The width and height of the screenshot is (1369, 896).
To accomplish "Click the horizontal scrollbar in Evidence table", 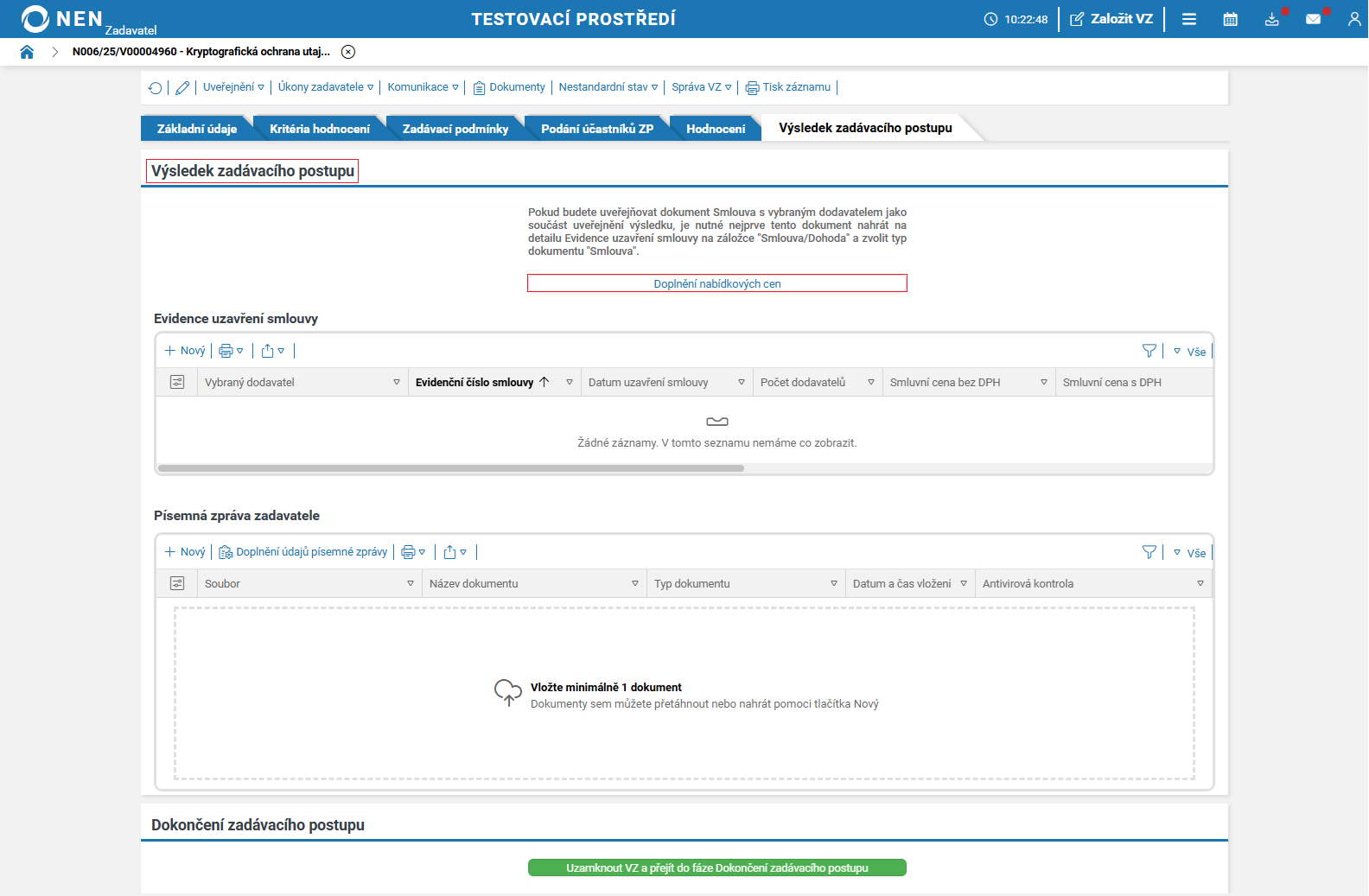I will tap(450, 468).
